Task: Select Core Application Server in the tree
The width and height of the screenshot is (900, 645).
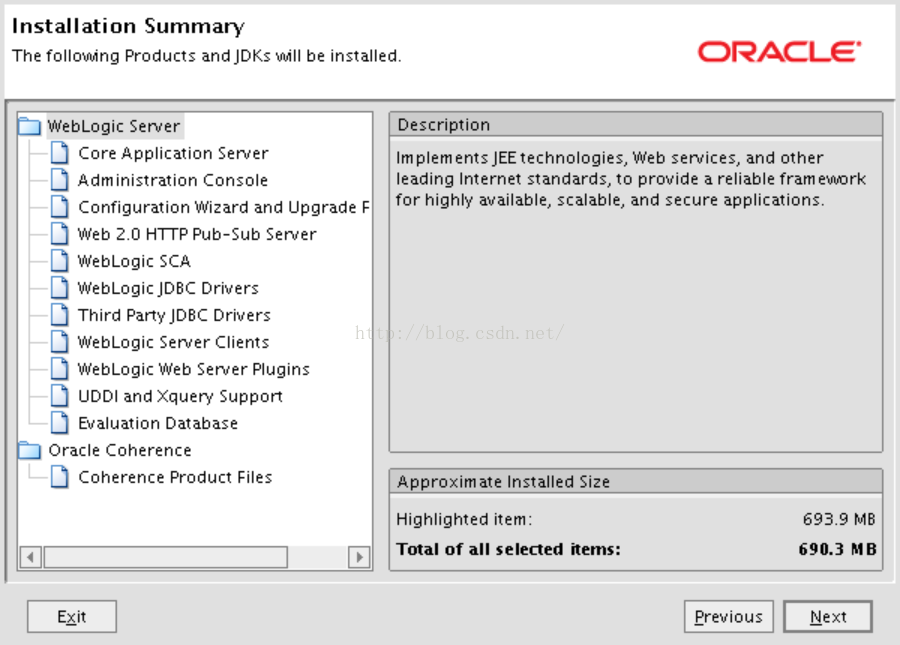Action: pyautogui.click(x=173, y=153)
